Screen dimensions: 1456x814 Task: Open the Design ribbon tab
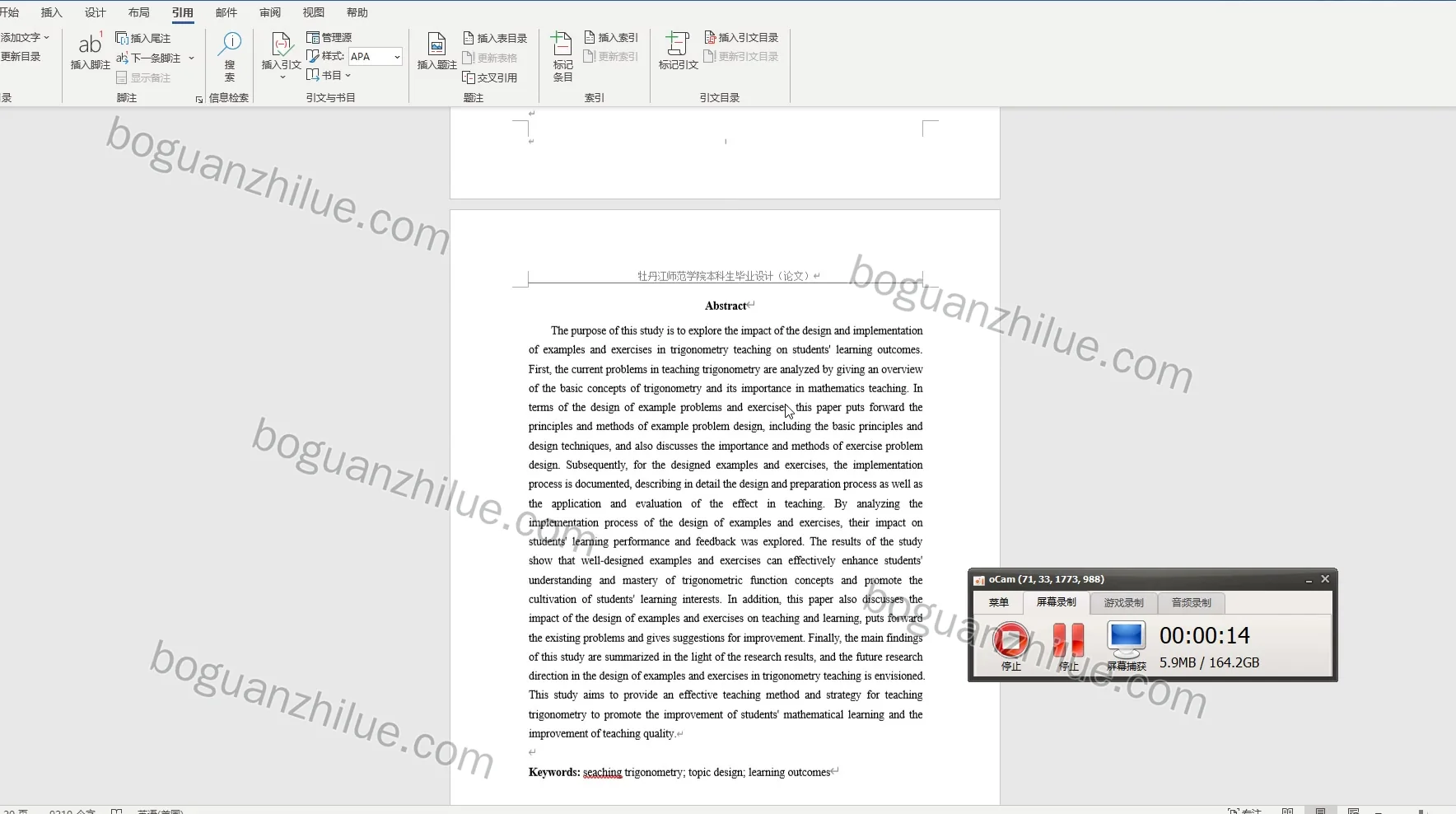pyautogui.click(x=96, y=12)
